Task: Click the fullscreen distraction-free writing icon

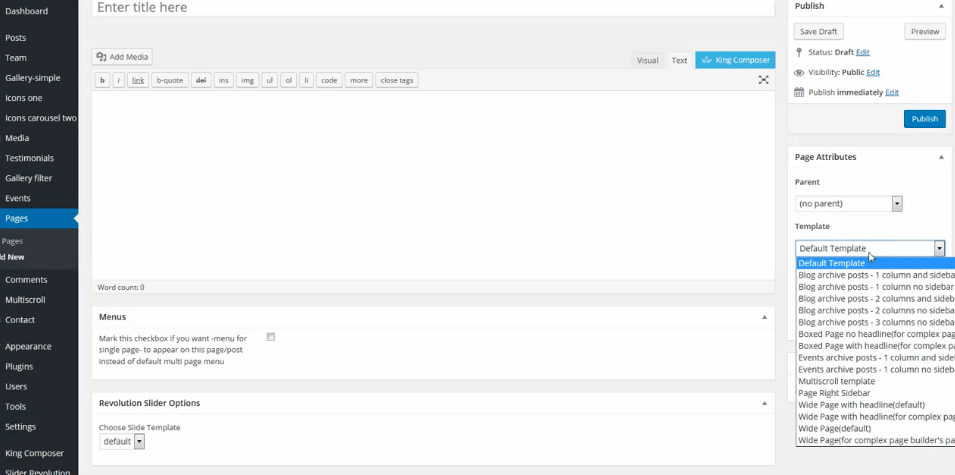Action: (763, 80)
